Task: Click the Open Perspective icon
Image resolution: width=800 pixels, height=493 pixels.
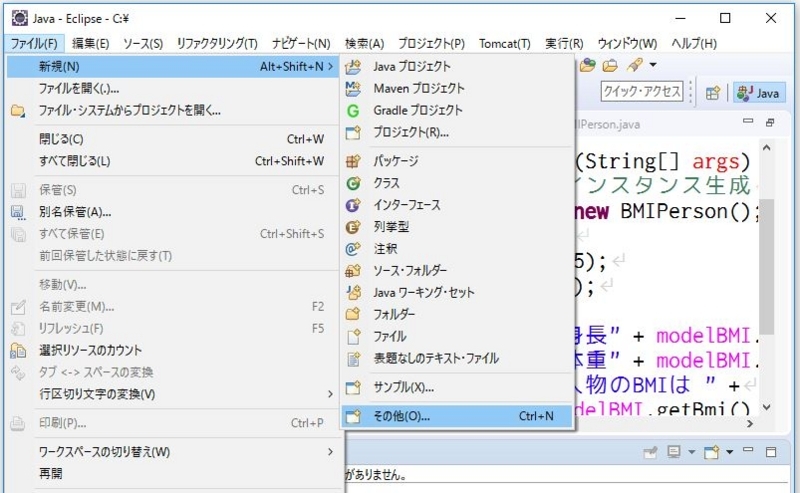Action: 713,93
